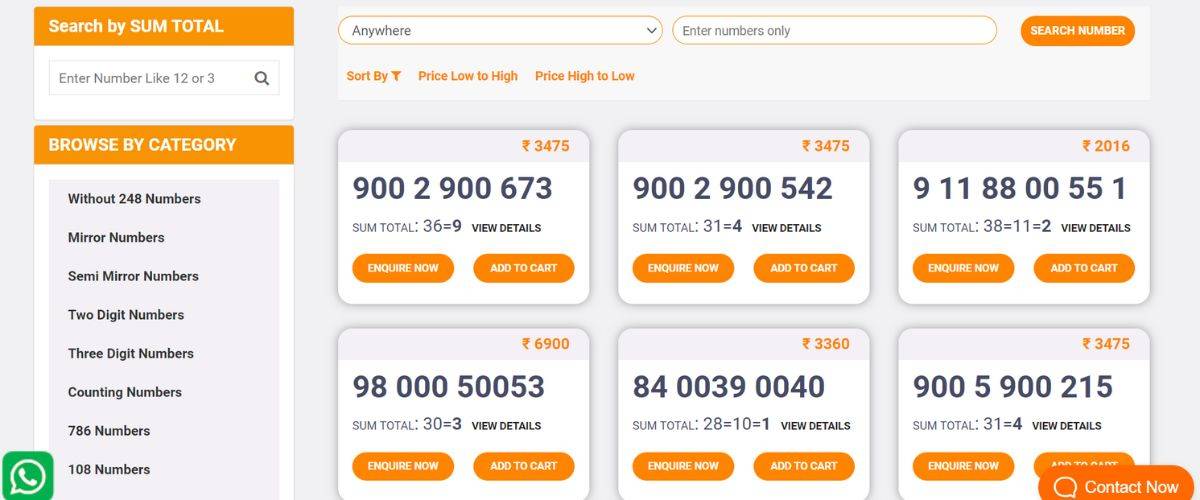Expand the Anywhere position dropdown
The height and width of the screenshot is (500, 1200).
coord(500,31)
